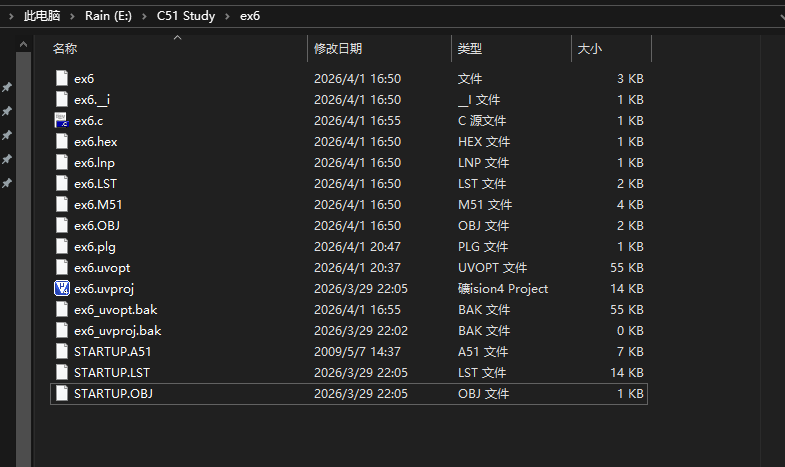This screenshot has height=467, width=785.
Task: Expand the chevron before 此电脑
Action: pyautogui.click(x=11, y=17)
